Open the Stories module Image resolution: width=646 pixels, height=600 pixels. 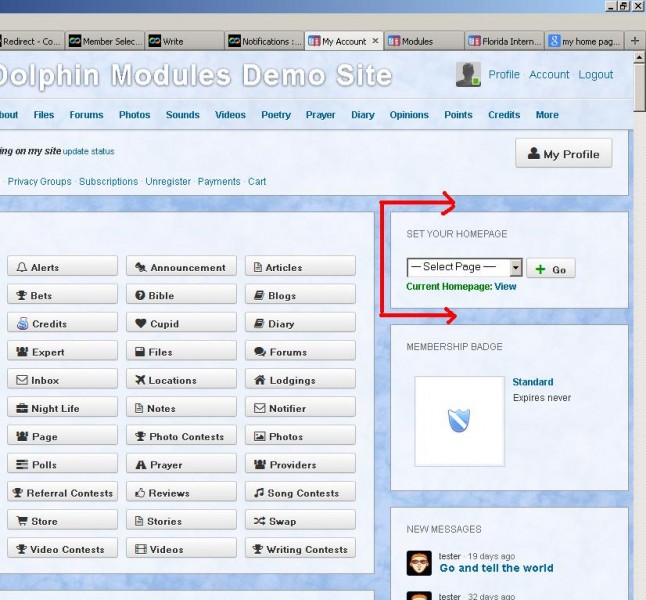pyautogui.click(x=181, y=521)
